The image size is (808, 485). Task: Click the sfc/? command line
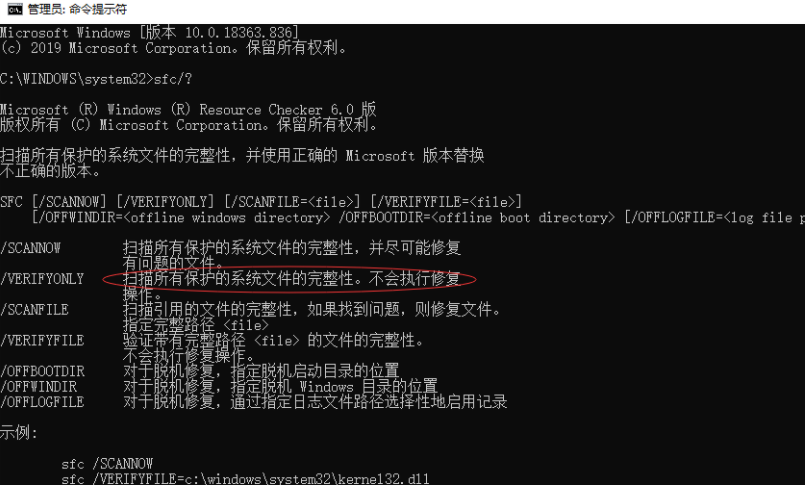click(x=96, y=79)
